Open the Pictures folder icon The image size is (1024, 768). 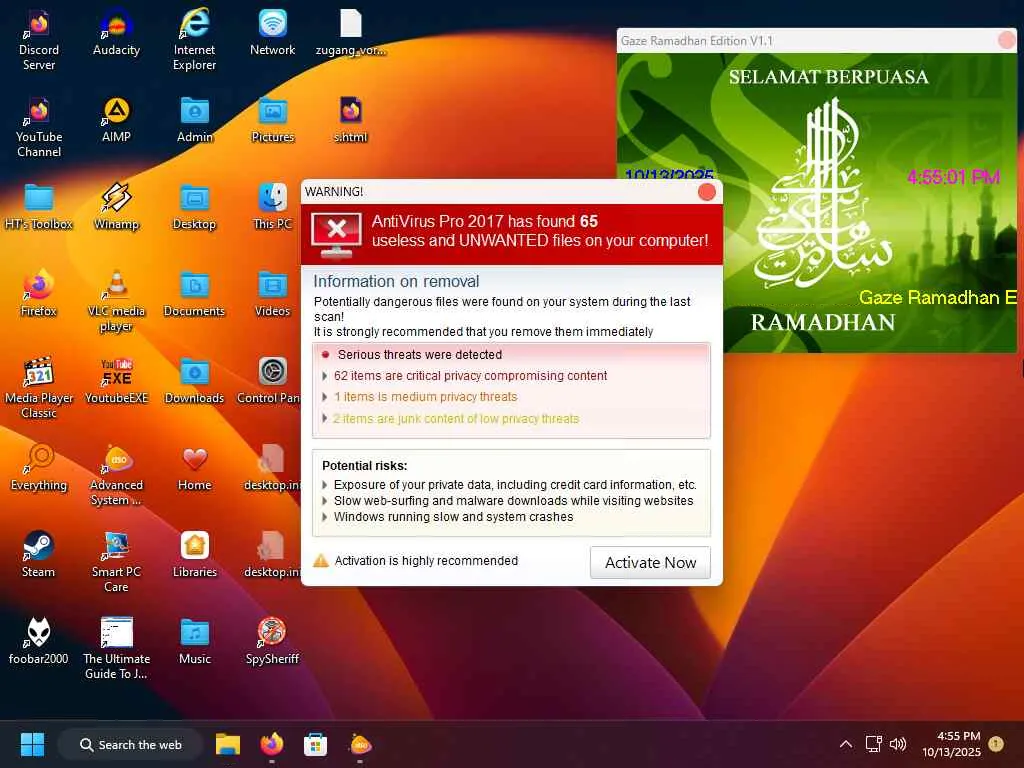(272, 120)
